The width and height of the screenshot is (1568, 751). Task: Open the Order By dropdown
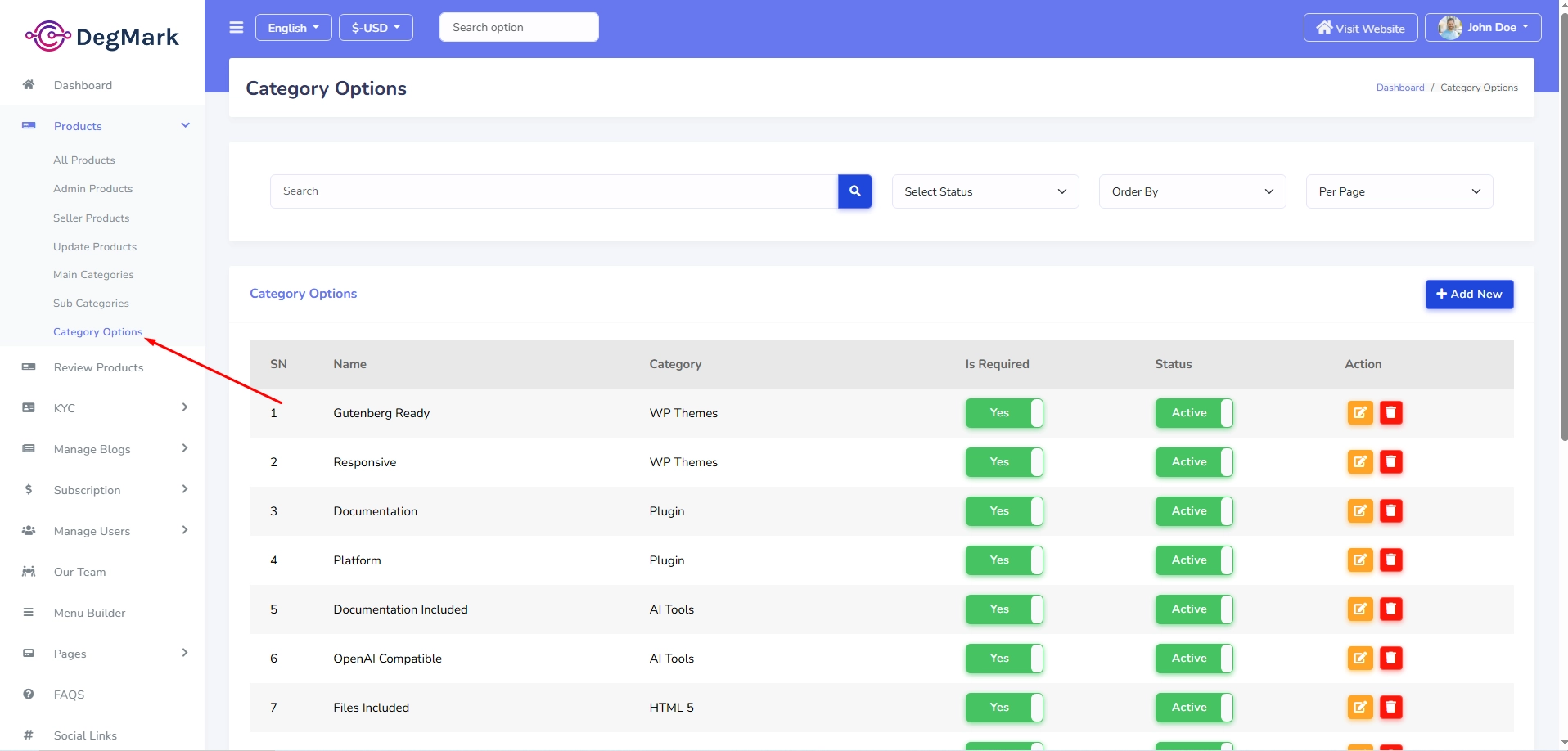pyautogui.click(x=1192, y=191)
